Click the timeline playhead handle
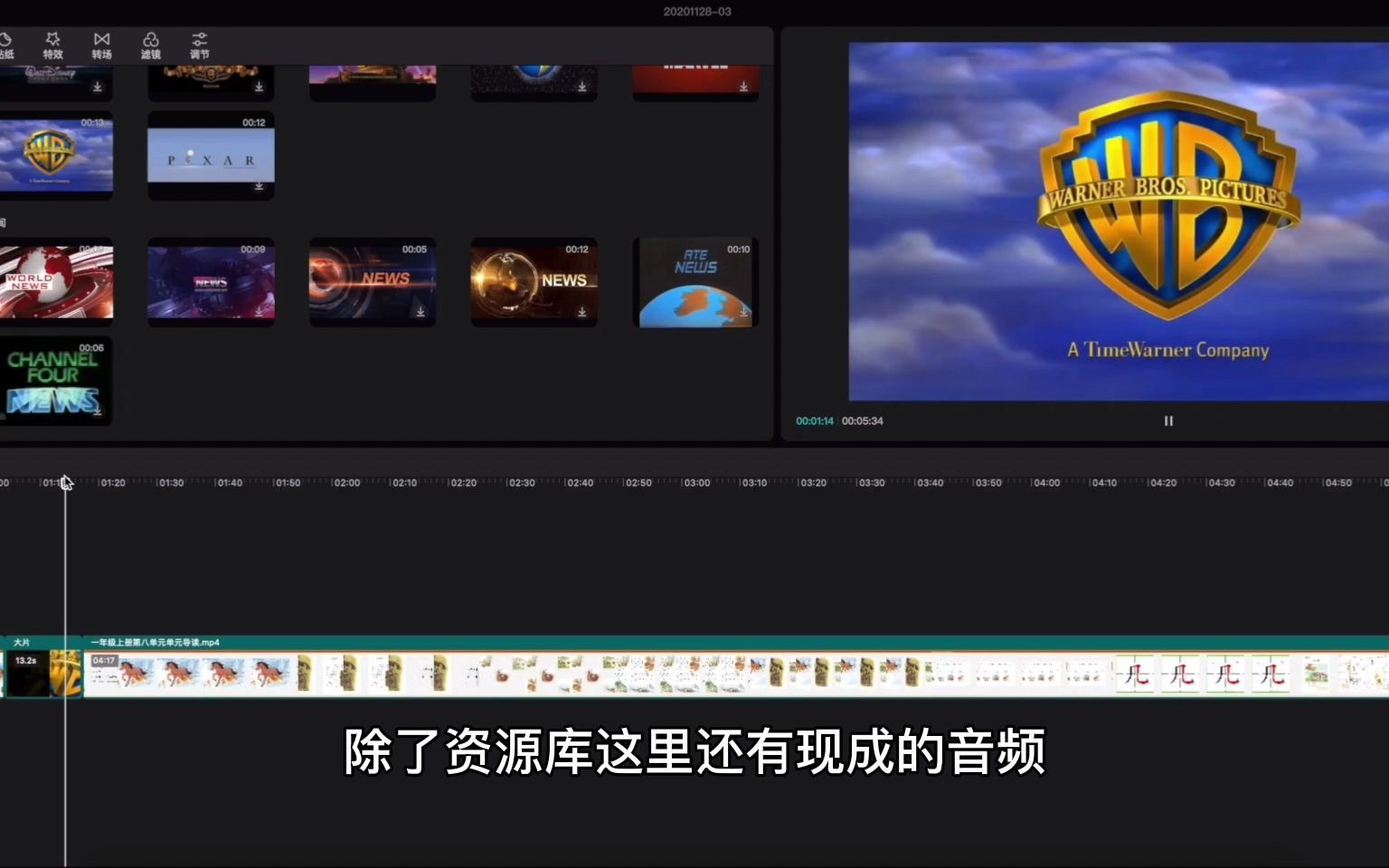Image resolution: width=1389 pixels, height=868 pixels. [x=65, y=482]
